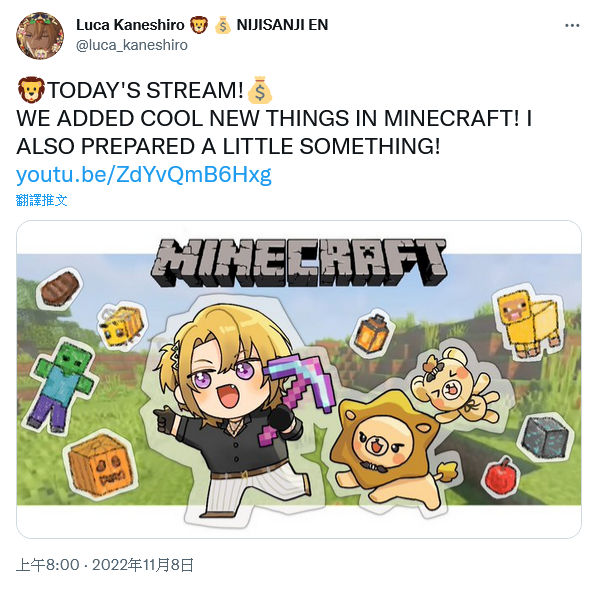
Task: Click the tweet timestamp 2022年11月8日
Action: click(x=143, y=565)
